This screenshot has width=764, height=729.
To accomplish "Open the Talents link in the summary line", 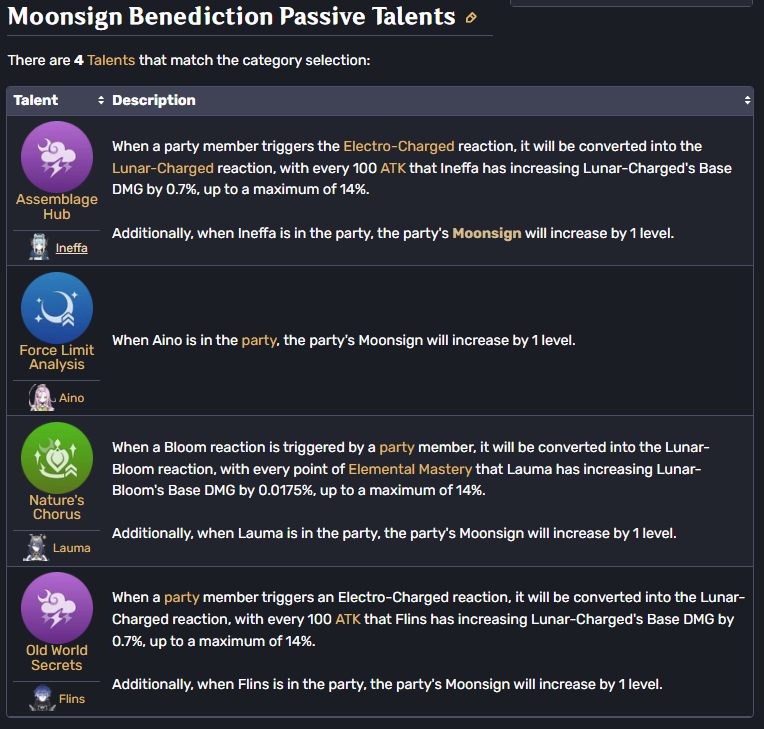I will (x=111, y=60).
